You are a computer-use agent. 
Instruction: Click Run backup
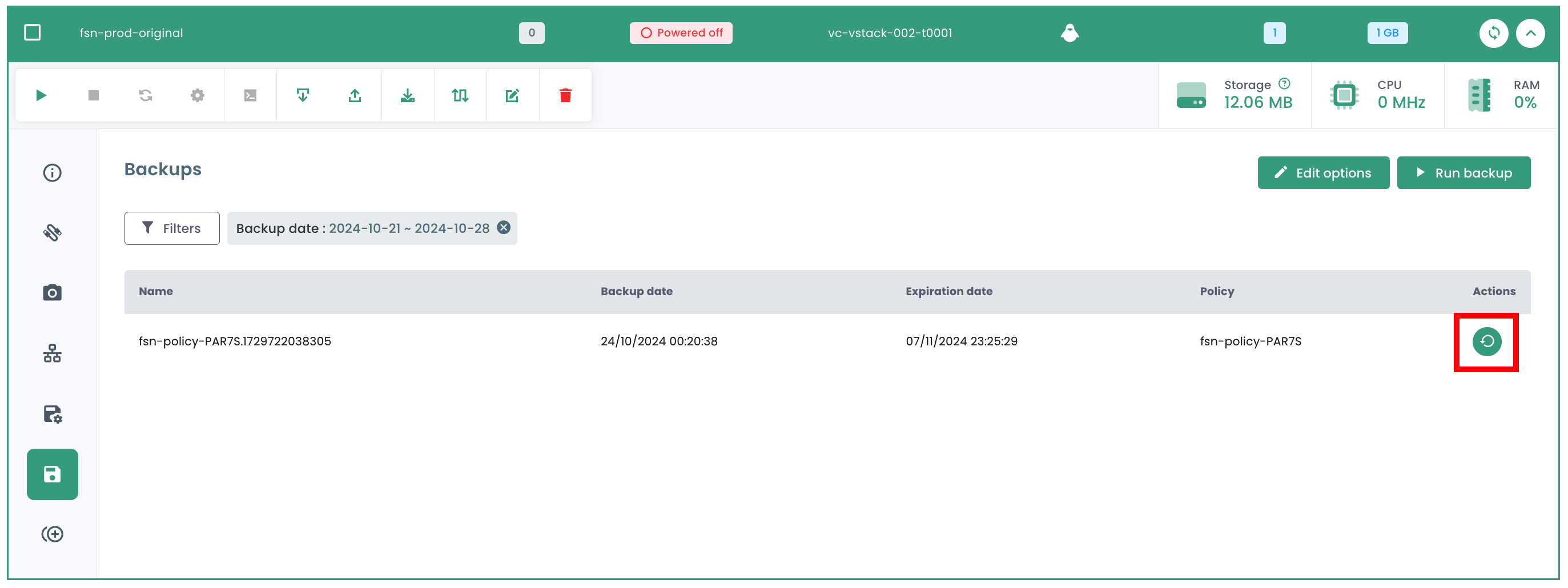pyautogui.click(x=1464, y=172)
